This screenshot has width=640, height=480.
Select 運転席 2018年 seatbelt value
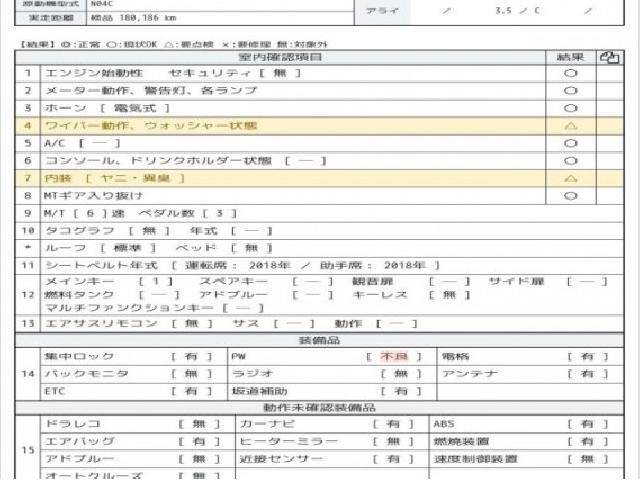pos(237,265)
